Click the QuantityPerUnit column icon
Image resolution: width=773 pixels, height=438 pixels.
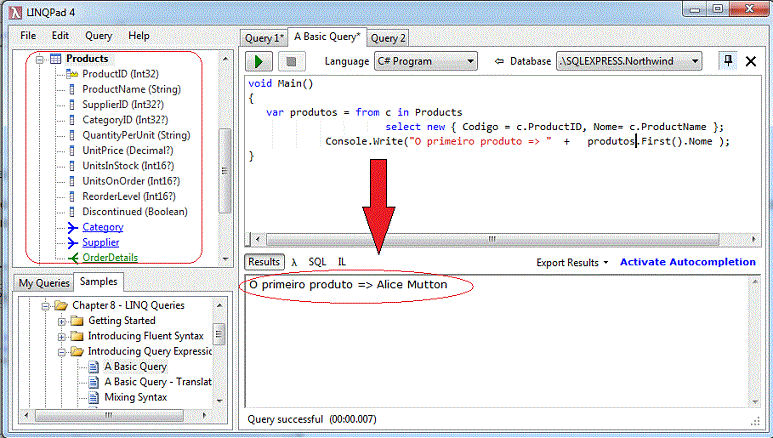pyautogui.click(x=72, y=135)
